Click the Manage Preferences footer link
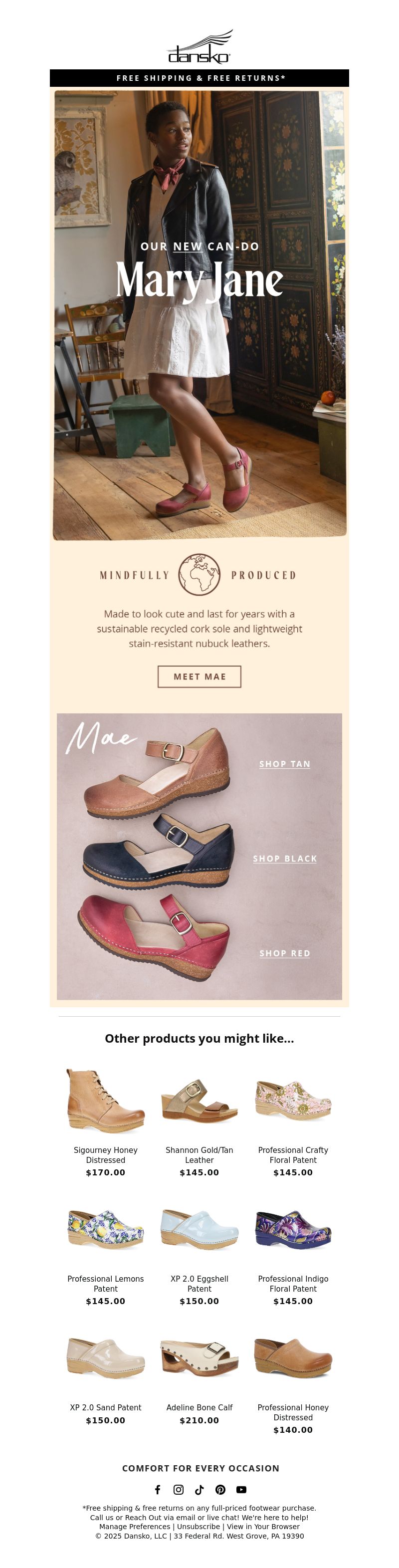This screenshot has width=399, height=1568. click(x=135, y=1526)
